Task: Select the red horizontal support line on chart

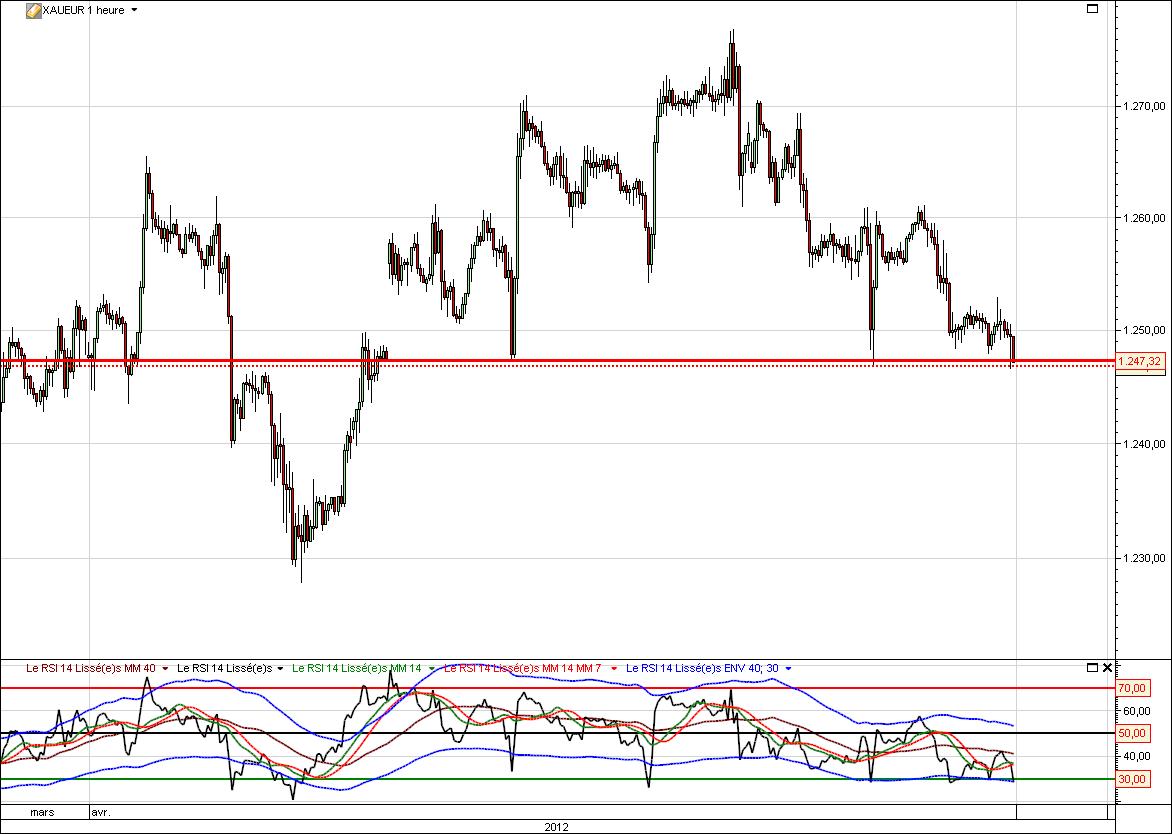Action: (600, 360)
